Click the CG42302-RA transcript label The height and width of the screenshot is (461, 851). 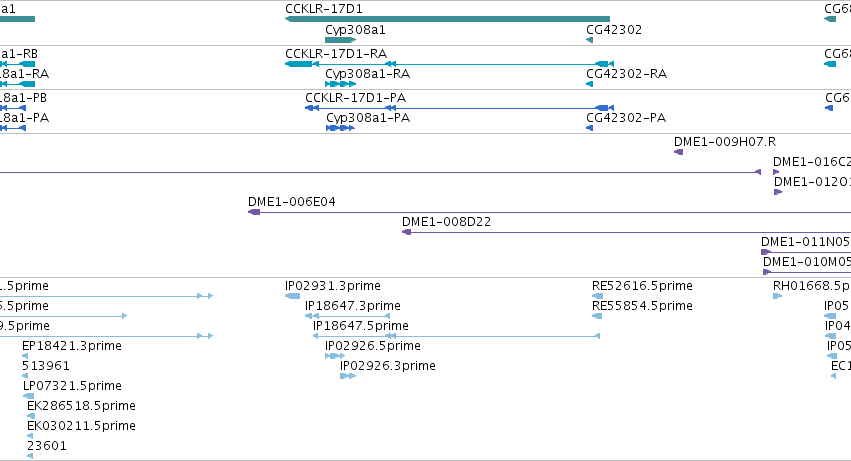[x=626, y=73]
